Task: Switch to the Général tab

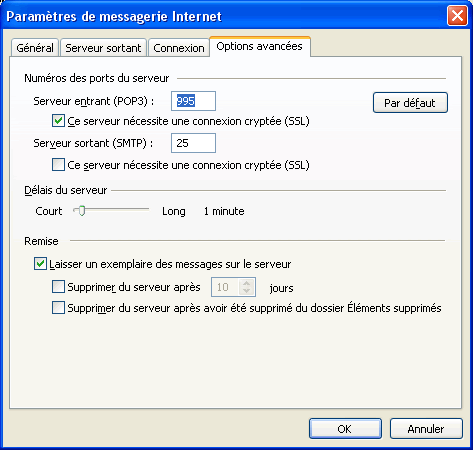Action: [35, 48]
